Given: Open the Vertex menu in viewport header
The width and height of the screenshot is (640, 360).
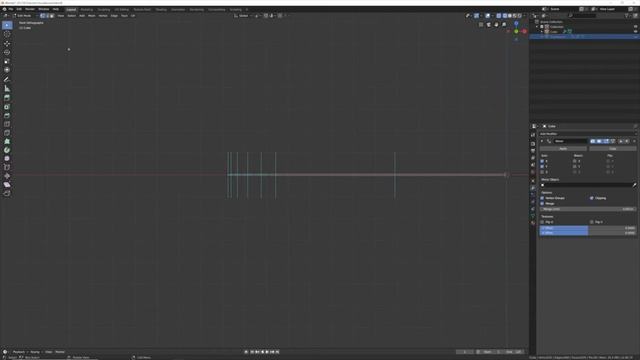Looking at the screenshot, I should (x=103, y=16).
